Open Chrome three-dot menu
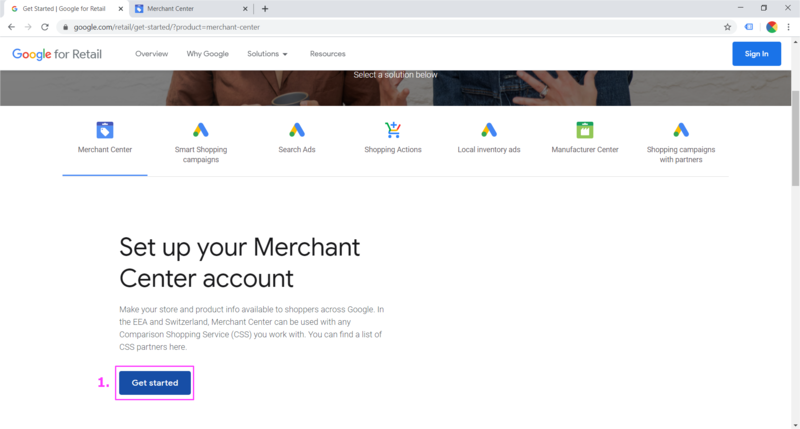This screenshot has height=429, width=800. 788,27
